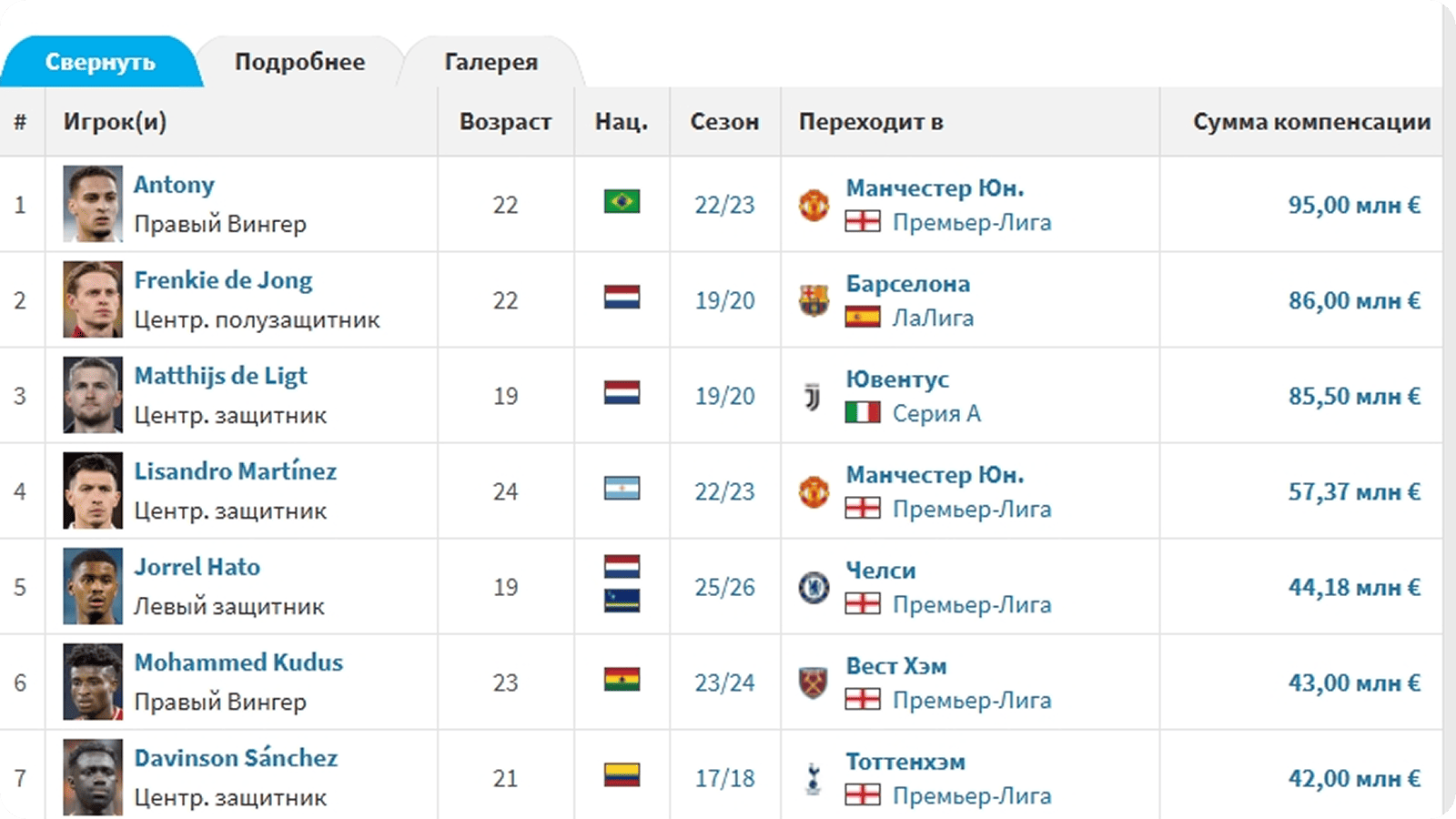
Task: Sort by Сумма компенсации column header
Action: (x=1311, y=122)
